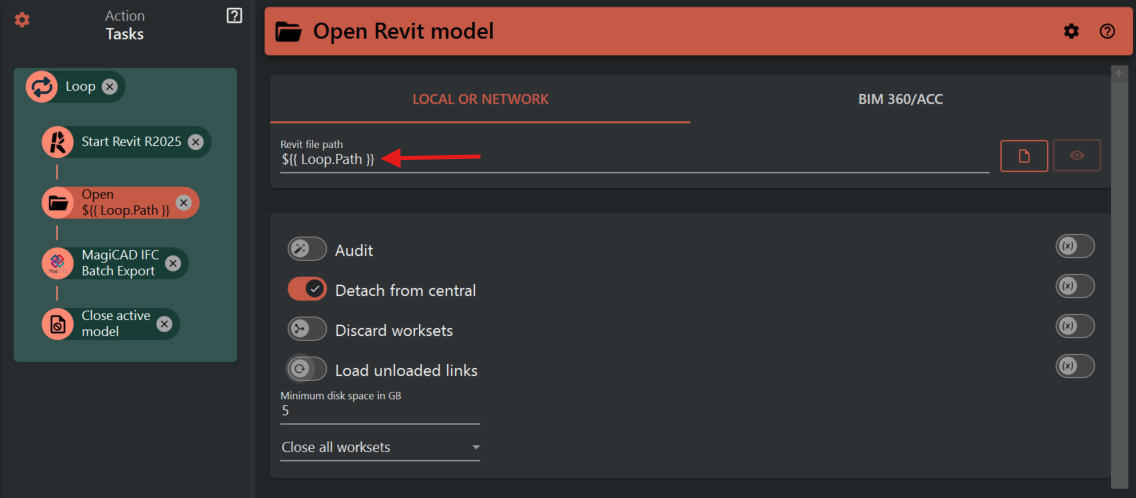Remove the Loop task
This screenshot has width=1136, height=498.
click(x=109, y=87)
